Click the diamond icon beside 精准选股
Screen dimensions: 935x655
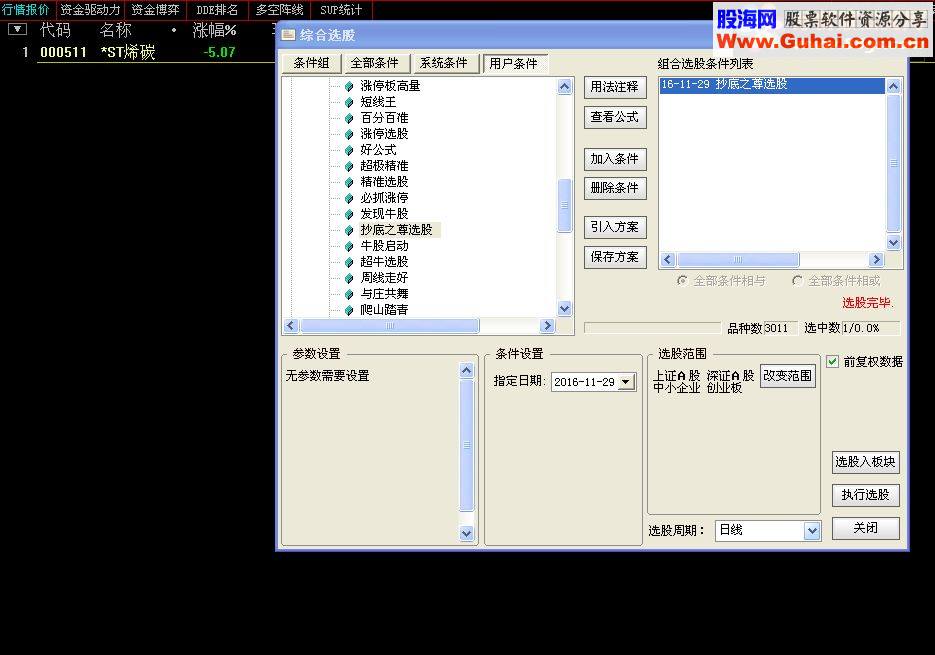tap(349, 182)
